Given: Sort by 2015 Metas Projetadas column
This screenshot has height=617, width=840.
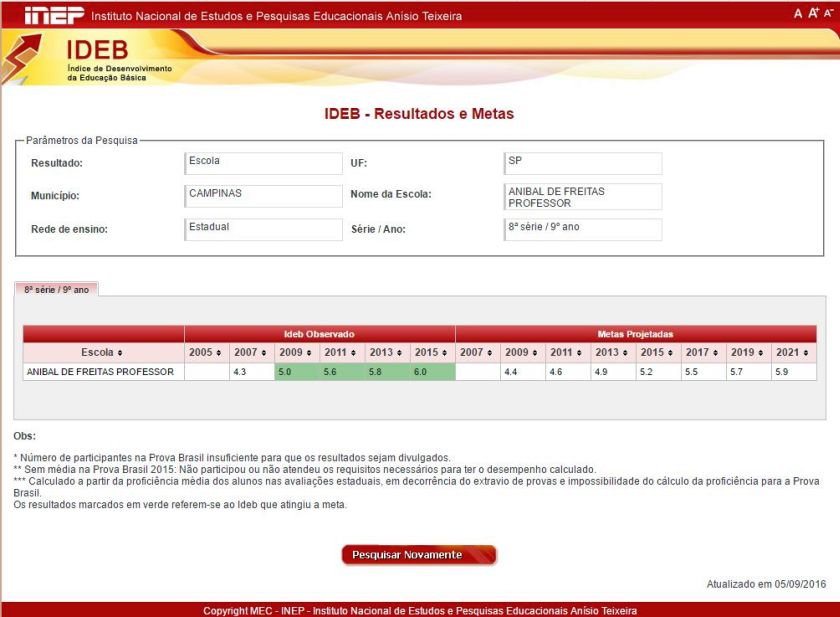Looking at the screenshot, I should pos(658,352).
